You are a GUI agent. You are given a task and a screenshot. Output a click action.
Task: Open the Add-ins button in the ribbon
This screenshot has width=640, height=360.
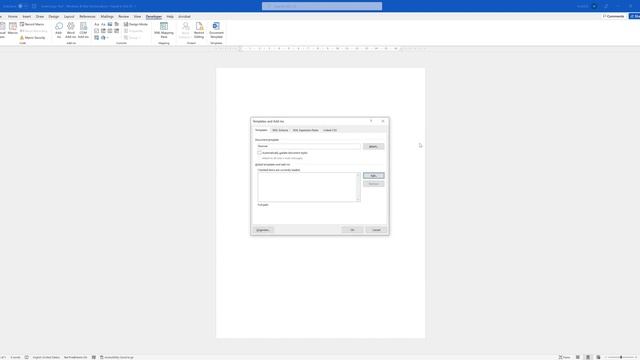point(59,31)
